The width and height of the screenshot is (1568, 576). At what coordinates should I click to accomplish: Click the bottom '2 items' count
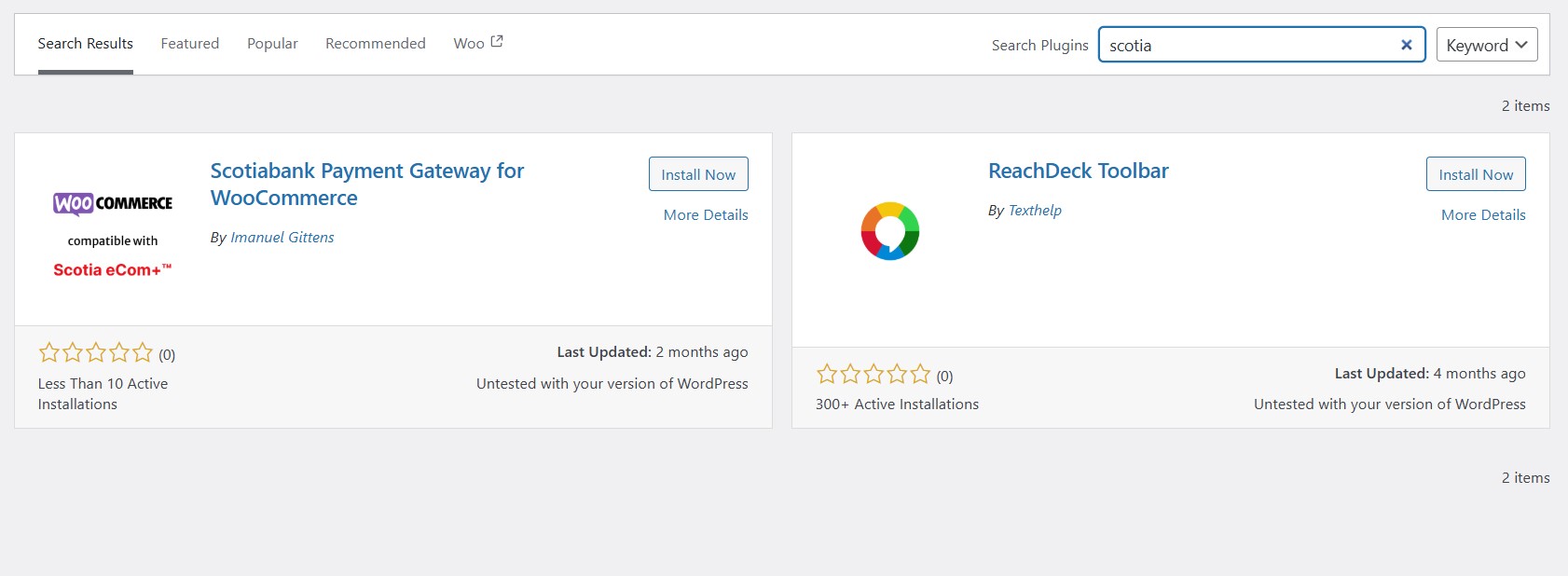coord(1525,478)
